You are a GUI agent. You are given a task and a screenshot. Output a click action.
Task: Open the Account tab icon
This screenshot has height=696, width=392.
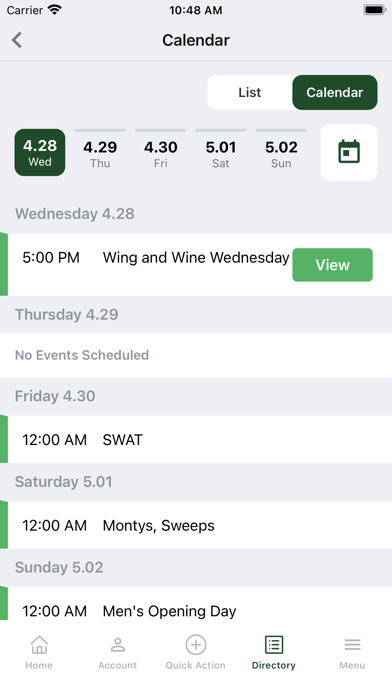click(x=118, y=645)
